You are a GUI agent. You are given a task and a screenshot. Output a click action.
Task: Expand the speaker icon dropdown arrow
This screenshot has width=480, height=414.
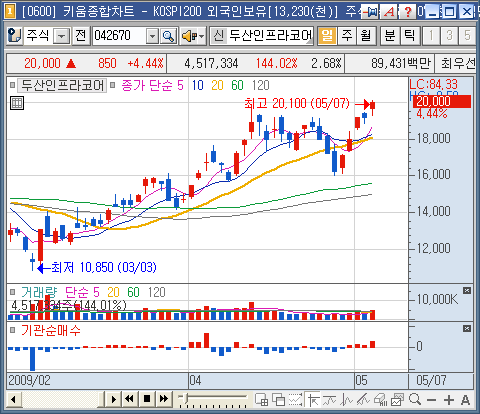pos(201,36)
